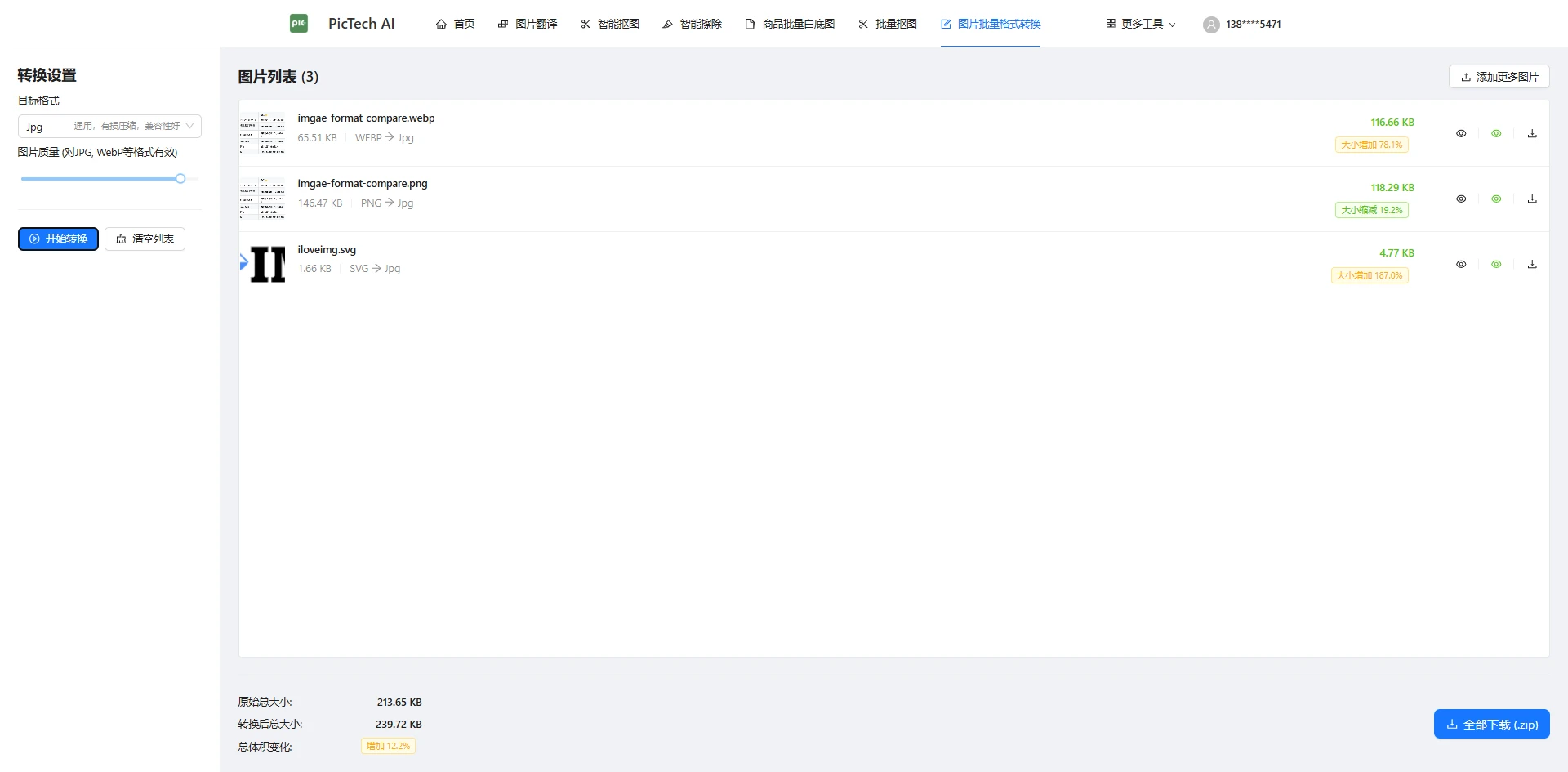The height and width of the screenshot is (772, 1568).
Task: Click the download icon for imgae-format-compare.webp
Action: pos(1532,132)
